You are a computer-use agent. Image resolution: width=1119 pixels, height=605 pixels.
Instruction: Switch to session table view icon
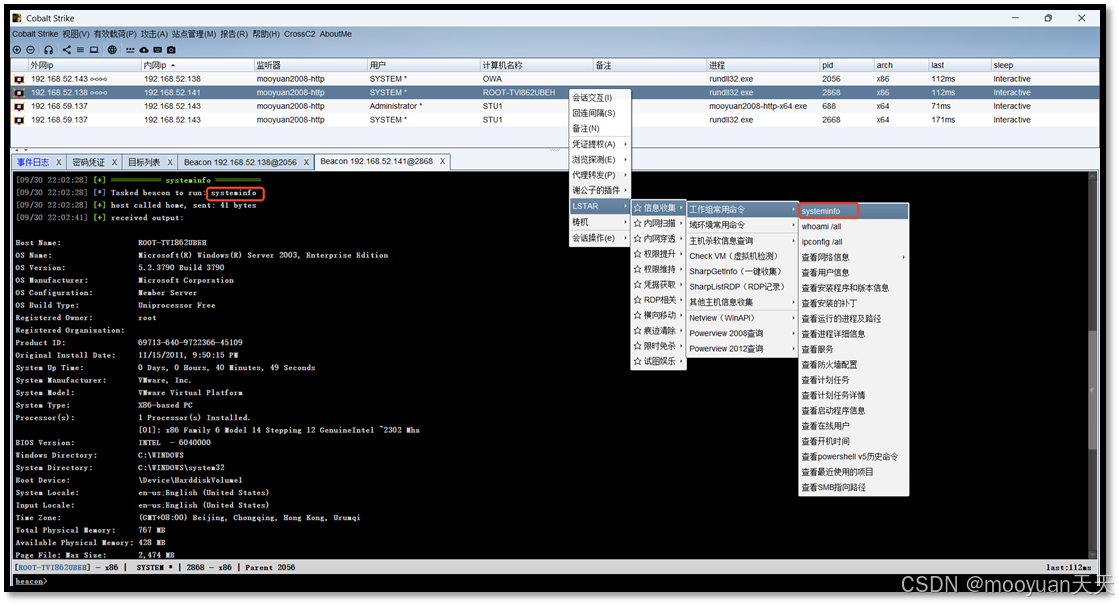pyautogui.click(x=80, y=50)
